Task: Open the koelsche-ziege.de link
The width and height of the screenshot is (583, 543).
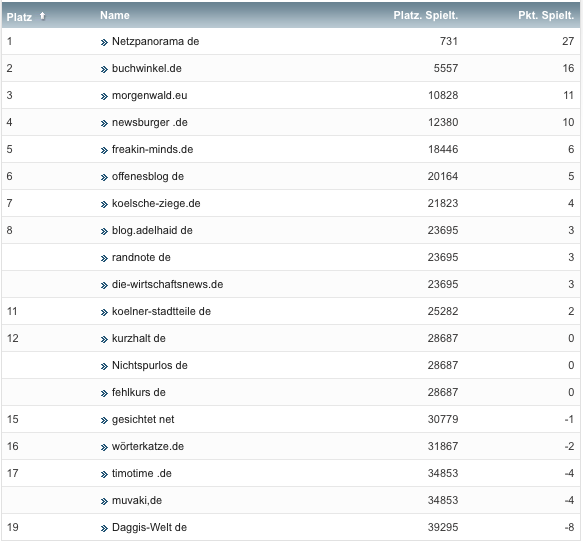Action: coord(156,203)
